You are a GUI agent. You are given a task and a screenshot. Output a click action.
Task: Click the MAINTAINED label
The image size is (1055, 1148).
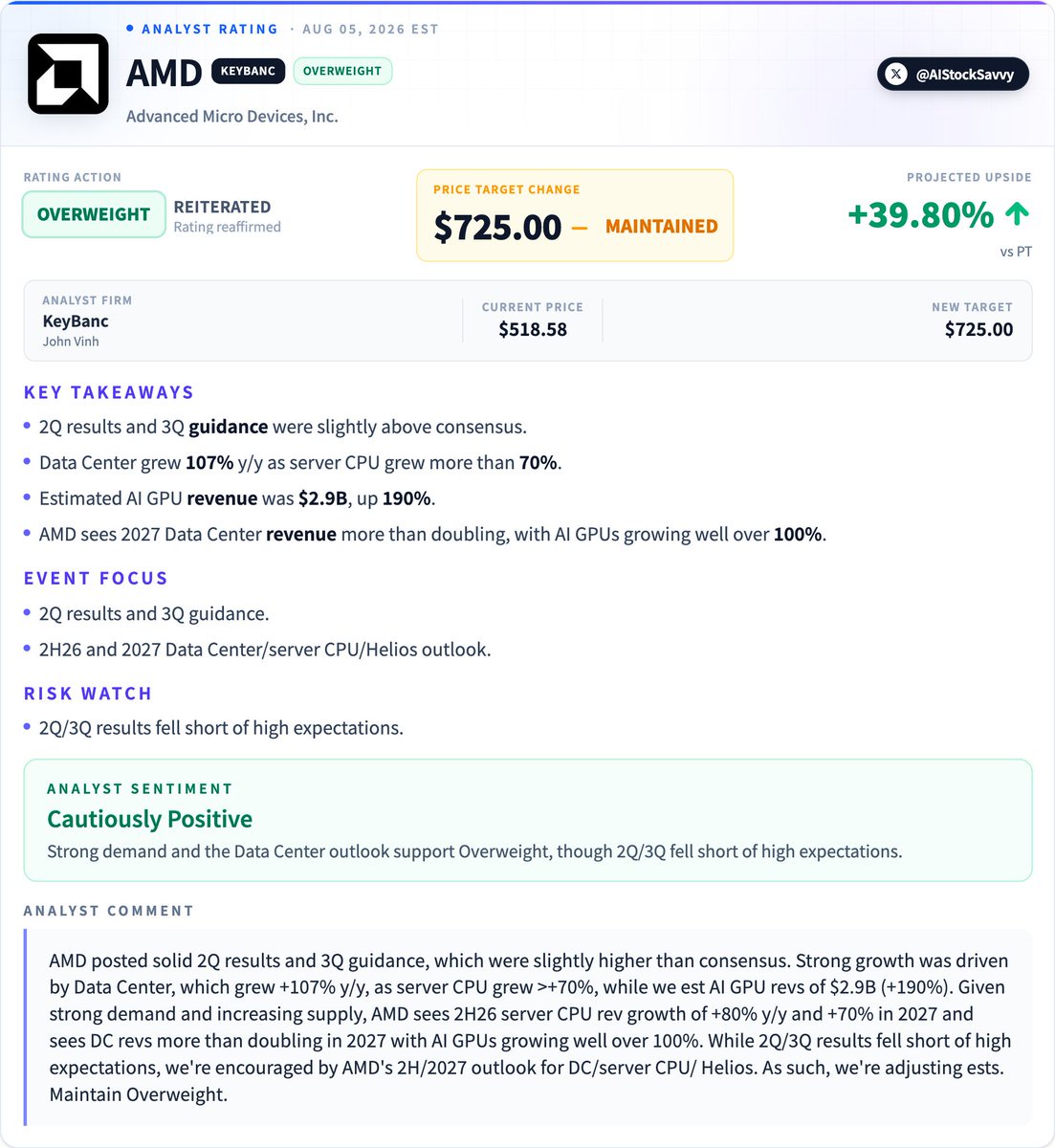(x=662, y=227)
